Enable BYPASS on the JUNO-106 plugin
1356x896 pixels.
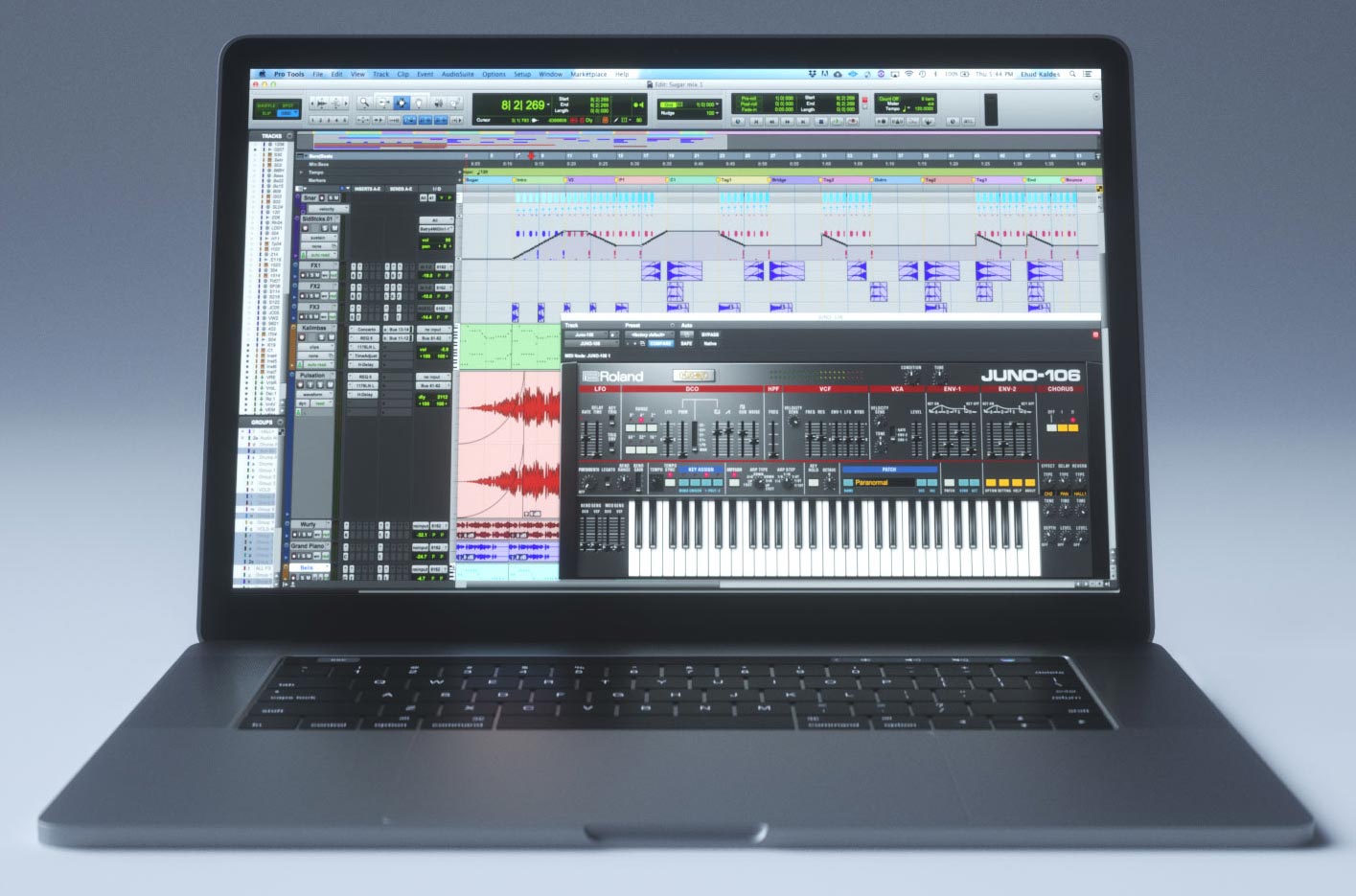coord(709,335)
